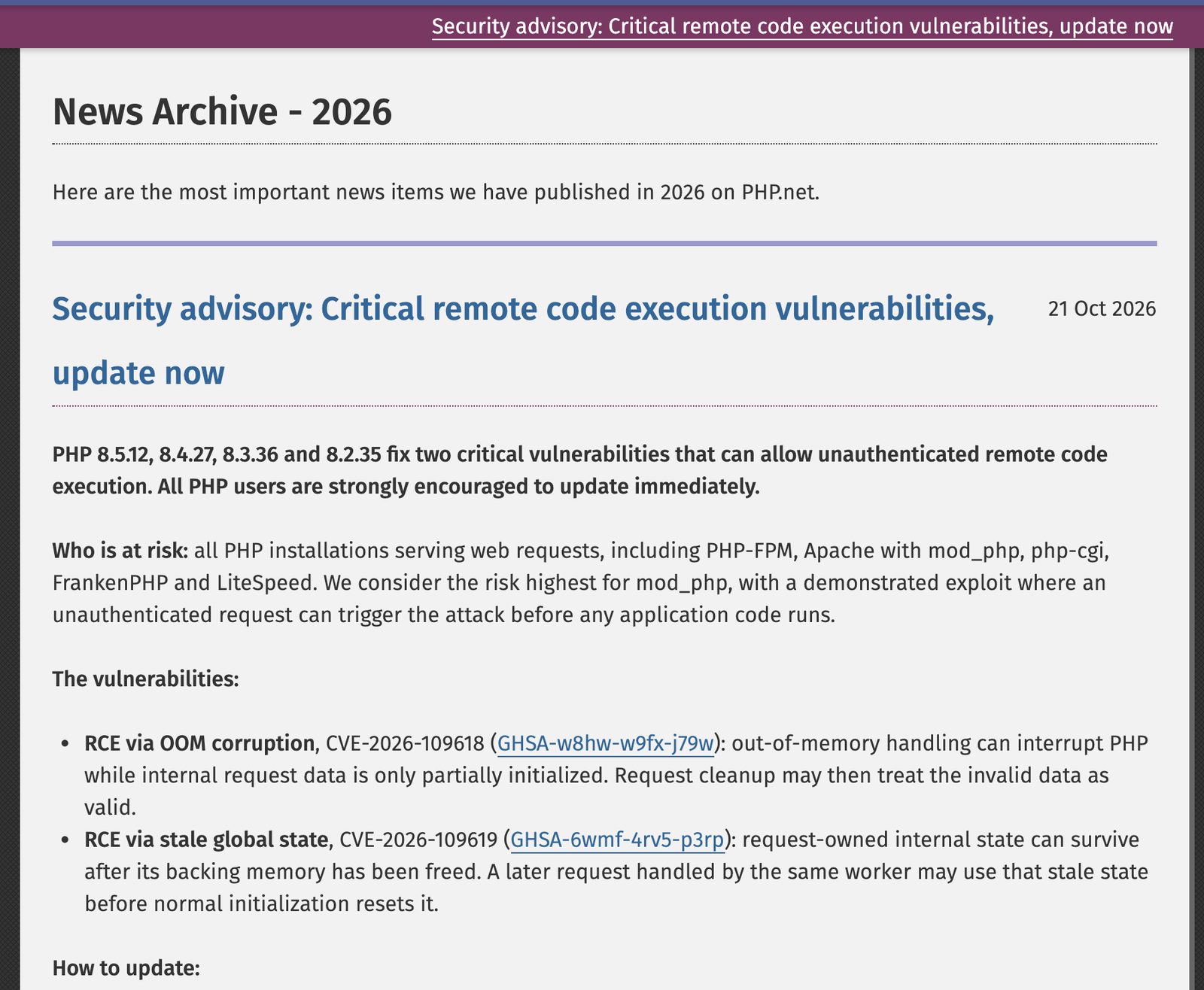The width and height of the screenshot is (1204, 990).
Task: Click the 'How to update:' heading
Action: pos(126,967)
